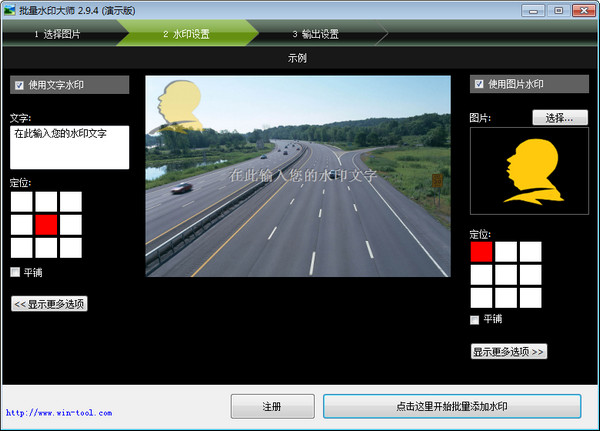Minimize the 批量水印大师 window
Viewport: 600px width, 431px height.
533,10
